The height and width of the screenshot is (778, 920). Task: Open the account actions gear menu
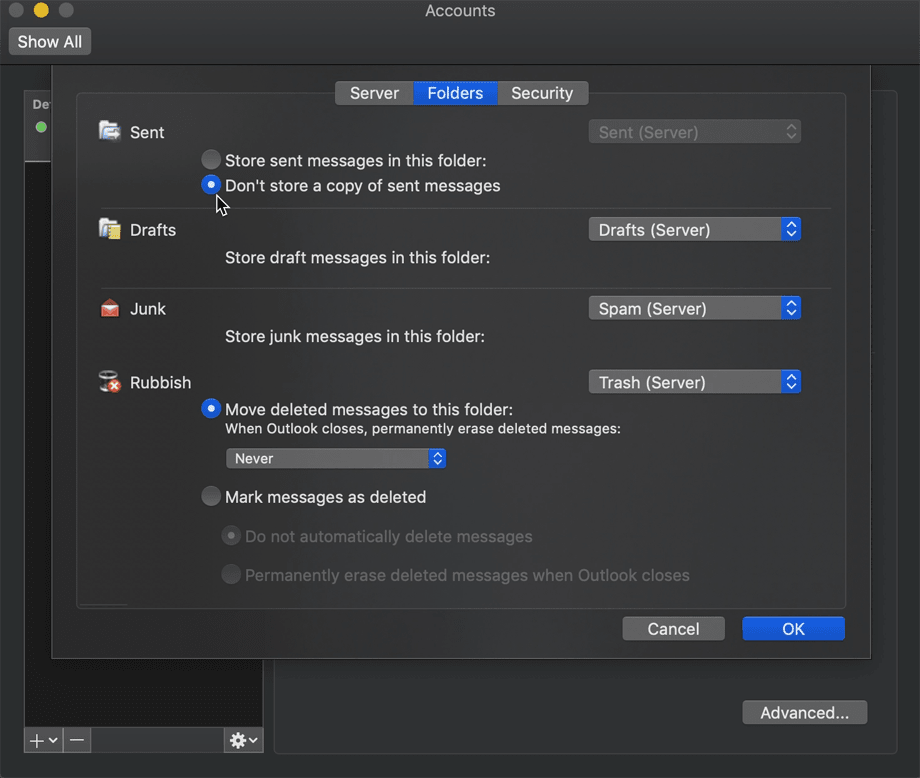pos(239,740)
